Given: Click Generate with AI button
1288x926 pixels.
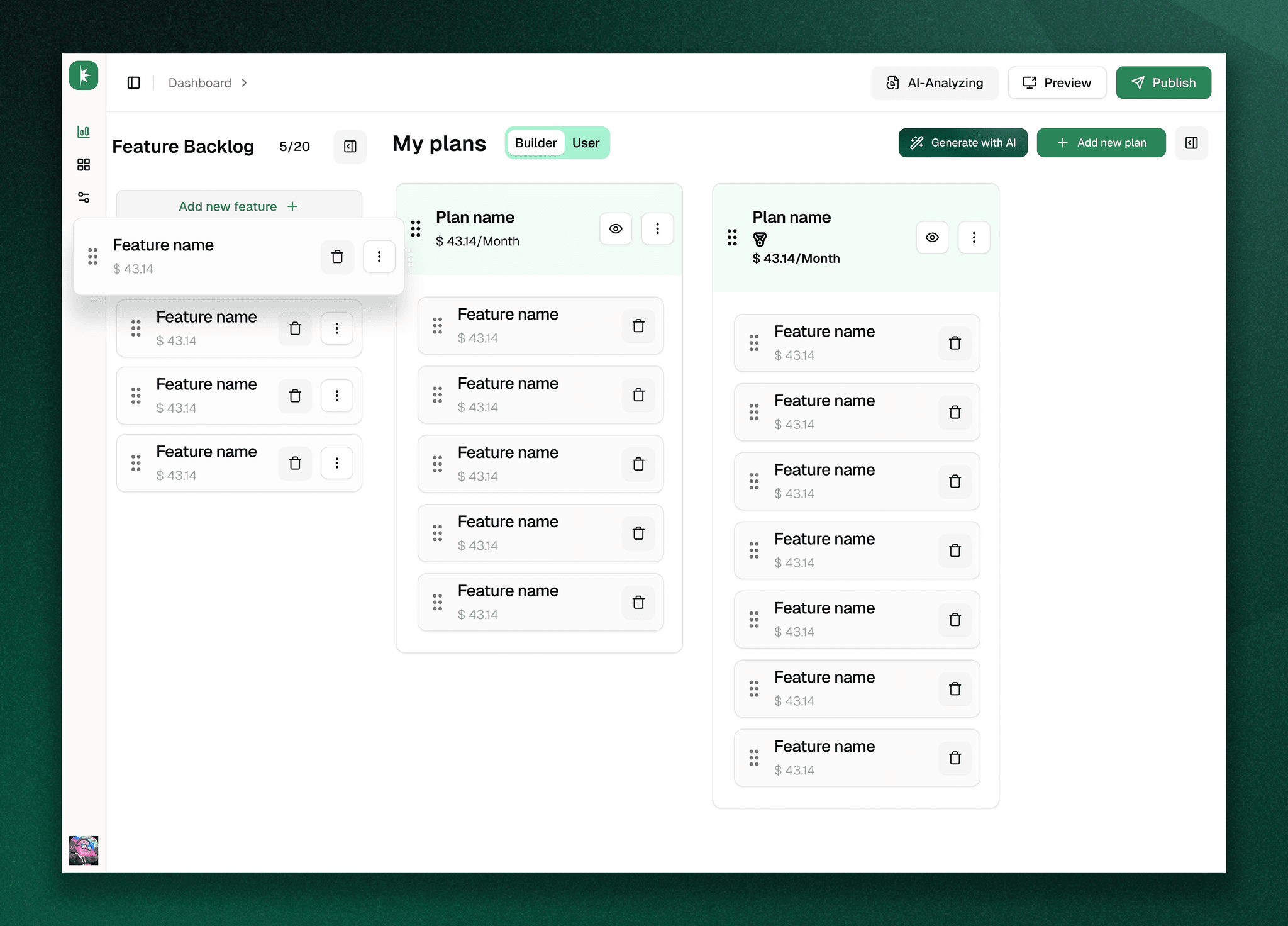Looking at the screenshot, I should (x=963, y=143).
